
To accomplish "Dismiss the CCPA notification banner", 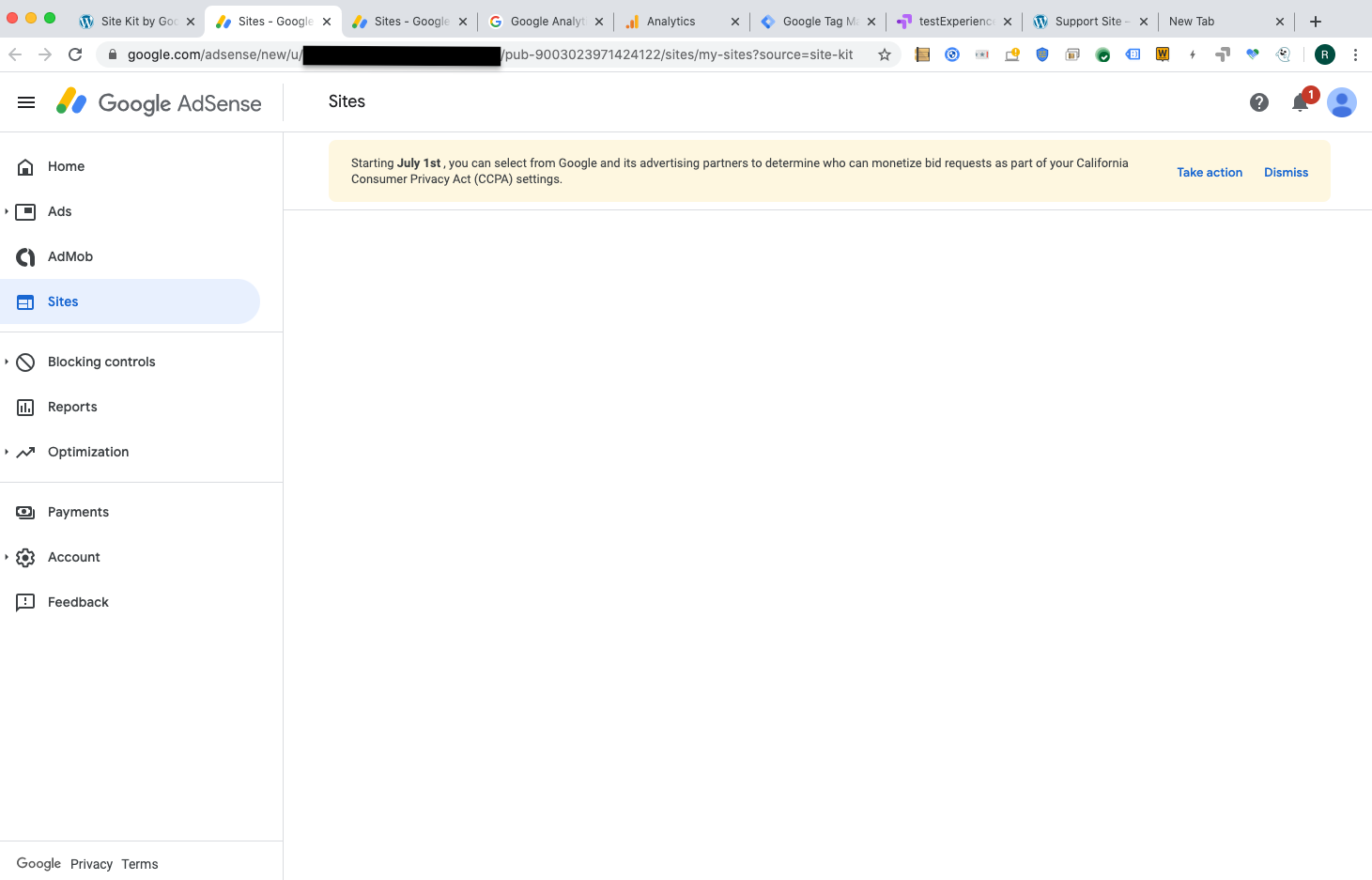I will click(1286, 172).
